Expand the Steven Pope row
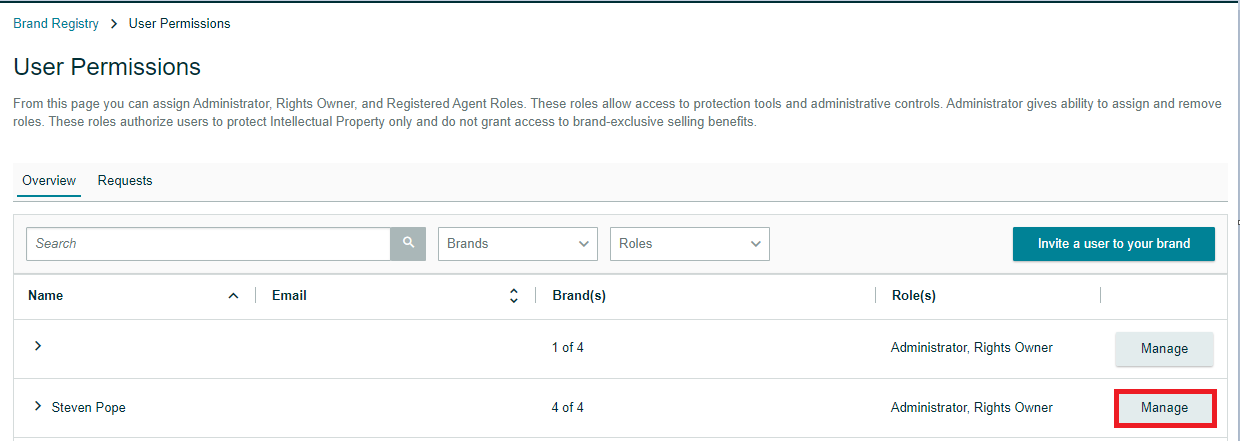 [38, 406]
